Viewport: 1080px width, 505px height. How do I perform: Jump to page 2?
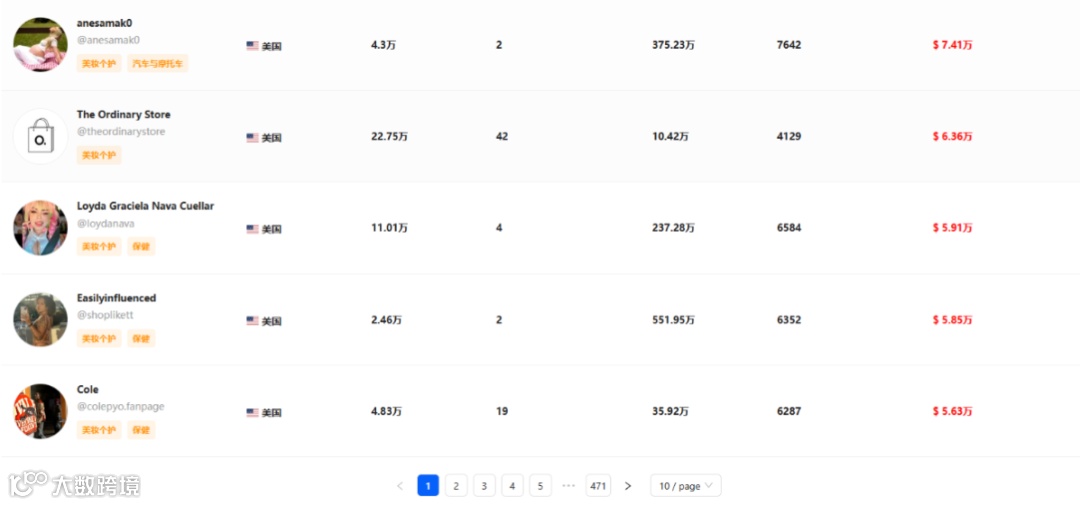[456, 486]
